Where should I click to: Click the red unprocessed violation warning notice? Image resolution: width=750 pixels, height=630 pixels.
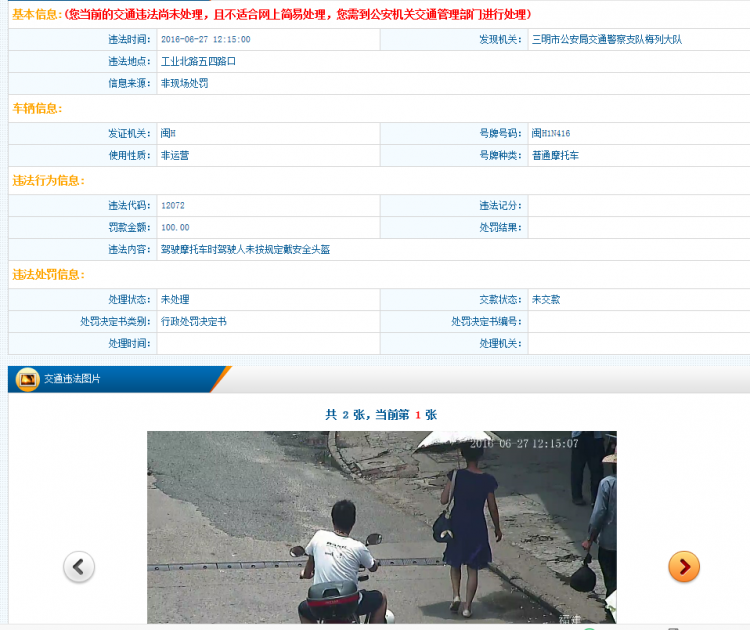pyautogui.click(x=298, y=15)
